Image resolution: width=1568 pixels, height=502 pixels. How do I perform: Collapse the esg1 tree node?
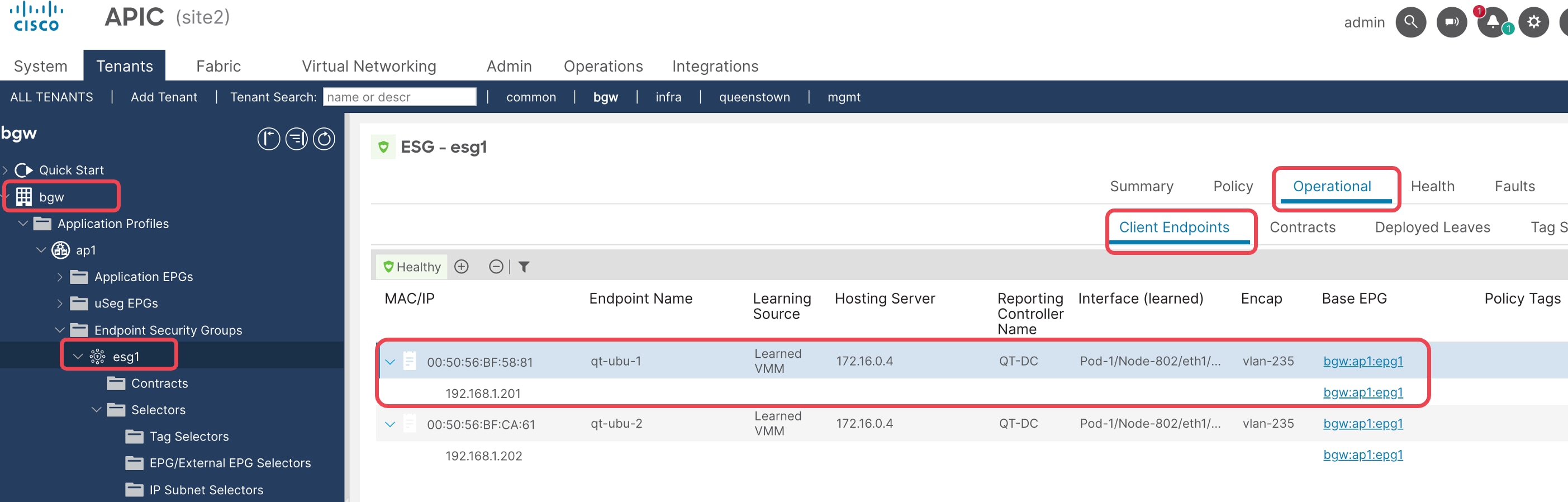coord(78,357)
